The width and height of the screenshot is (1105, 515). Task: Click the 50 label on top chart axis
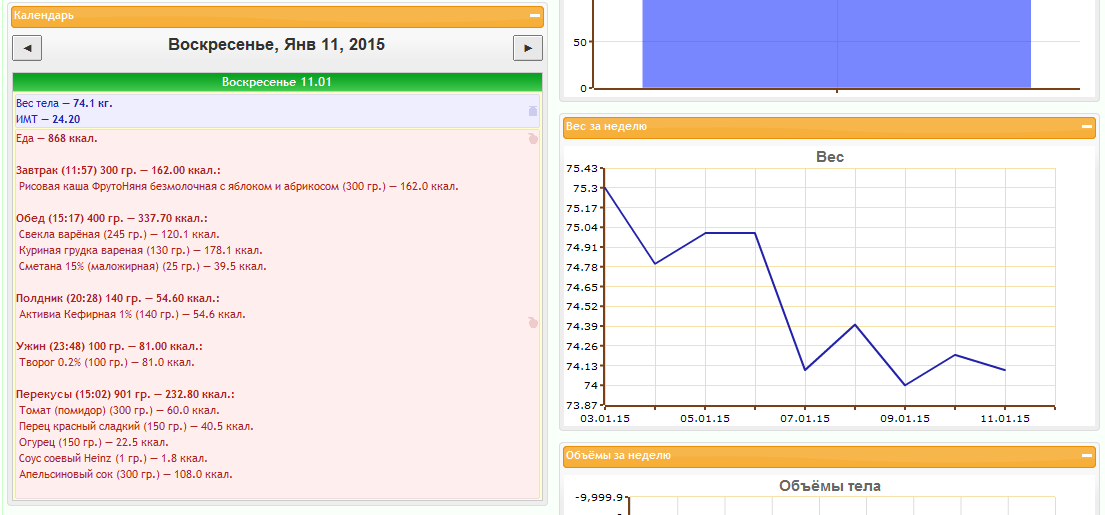click(580, 42)
